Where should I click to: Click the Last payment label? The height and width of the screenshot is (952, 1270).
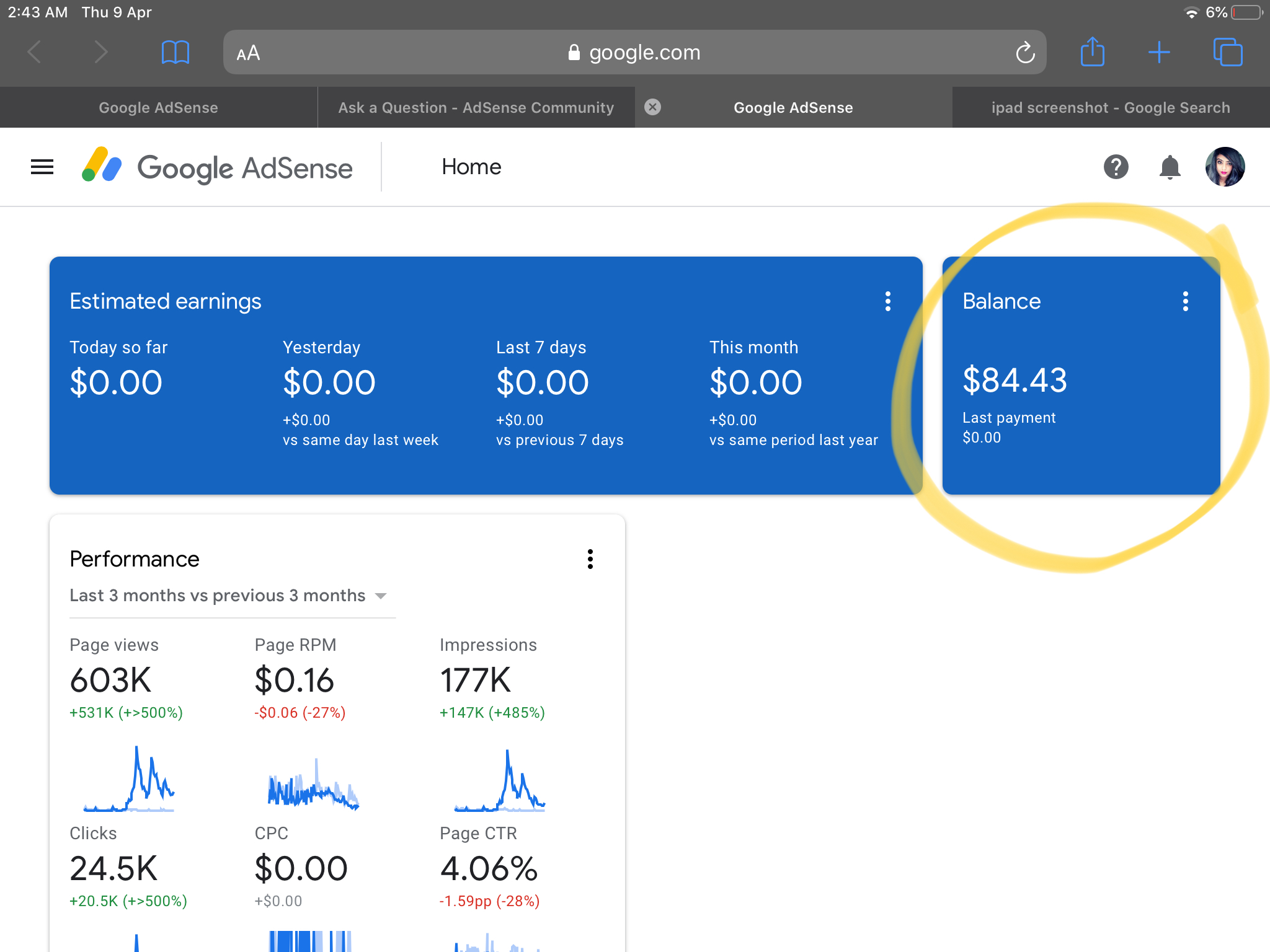click(x=1009, y=418)
